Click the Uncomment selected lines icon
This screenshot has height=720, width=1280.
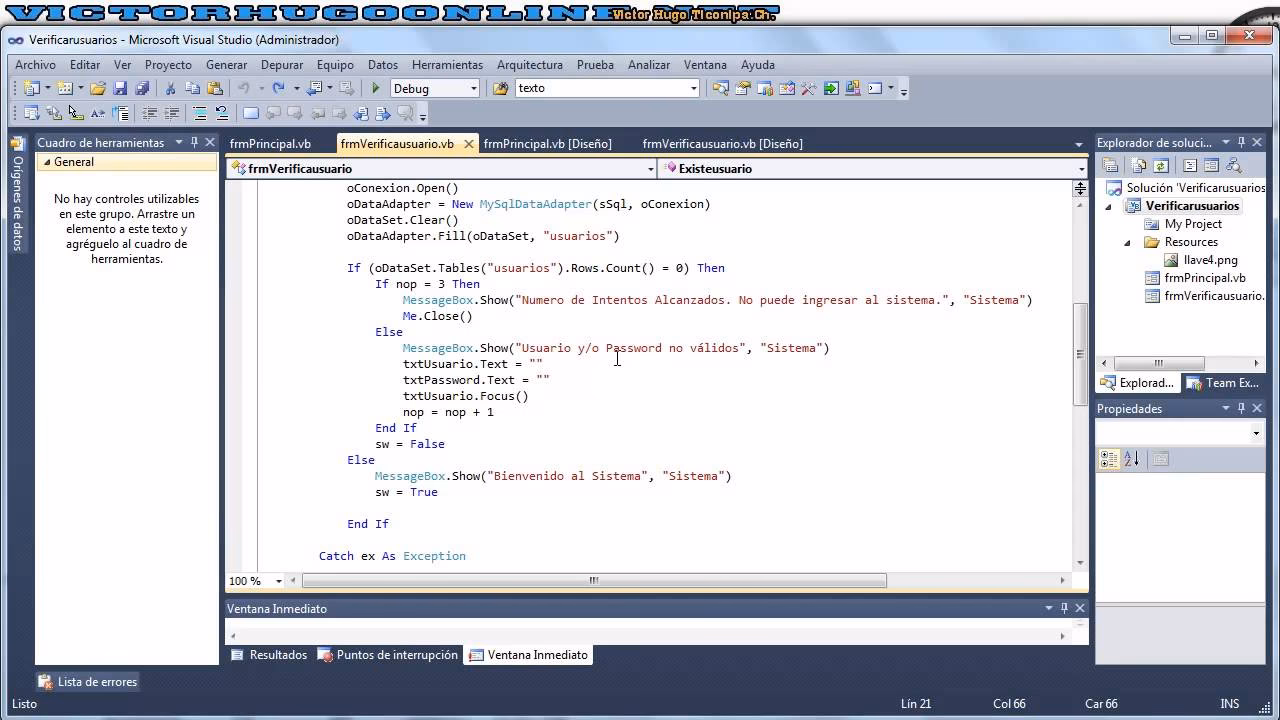222,113
